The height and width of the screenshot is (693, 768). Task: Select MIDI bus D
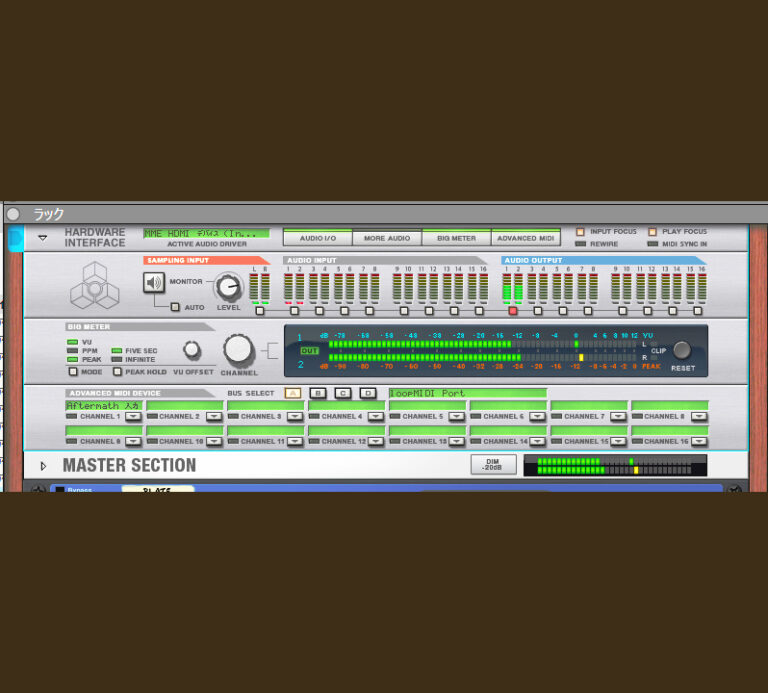point(368,393)
